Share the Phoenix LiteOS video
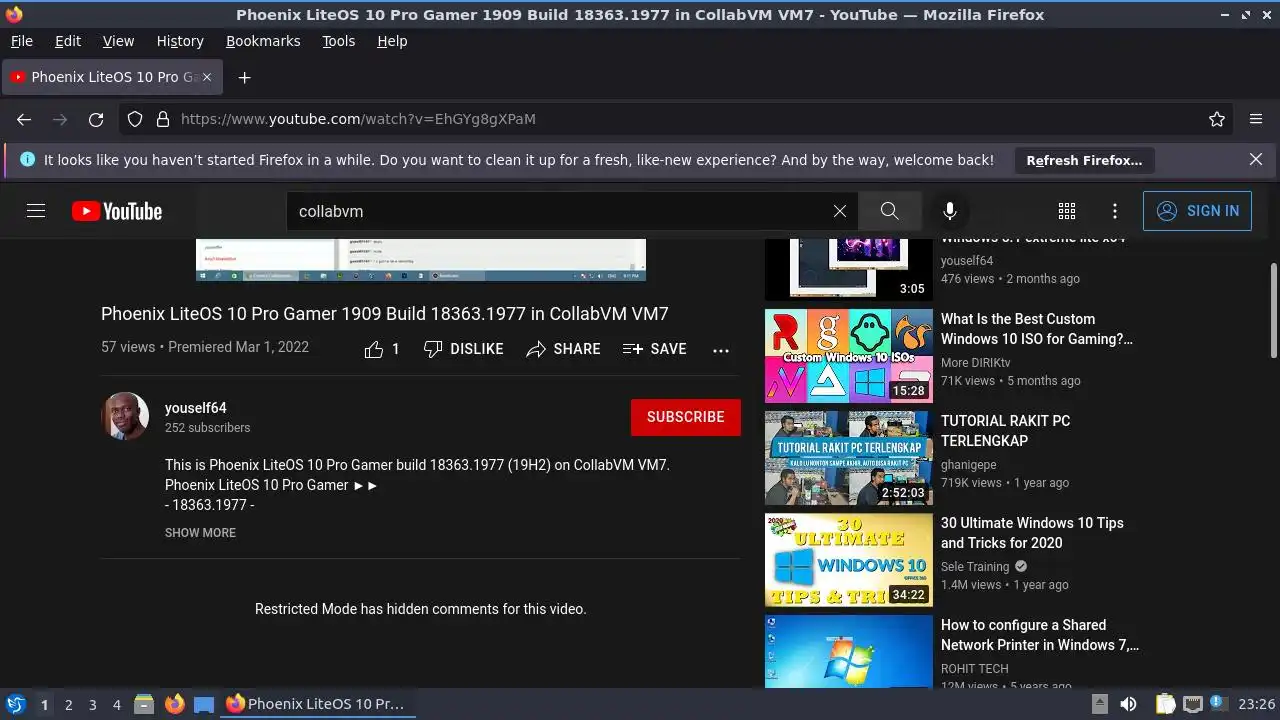 (x=564, y=349)
